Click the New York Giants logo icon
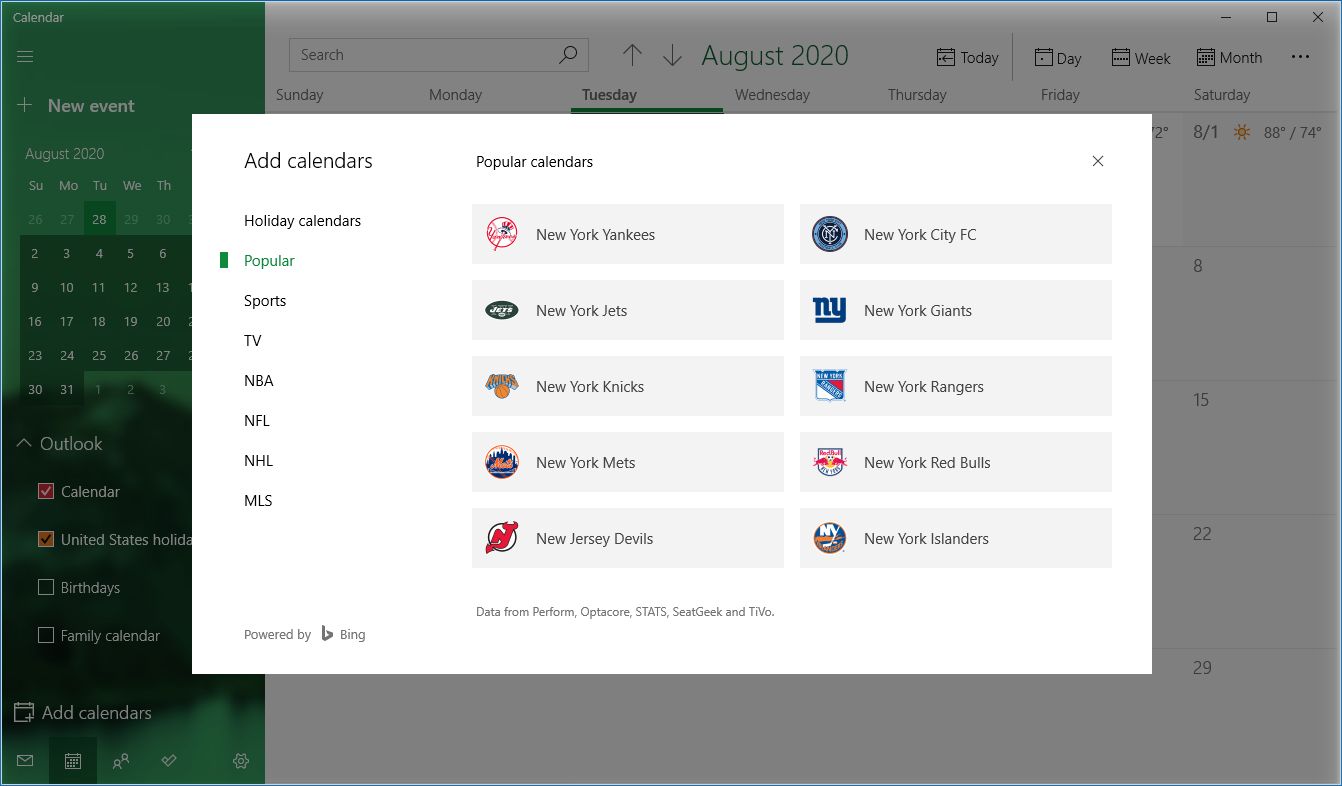Screen dimensions: 1342x786 coord(830,310)
